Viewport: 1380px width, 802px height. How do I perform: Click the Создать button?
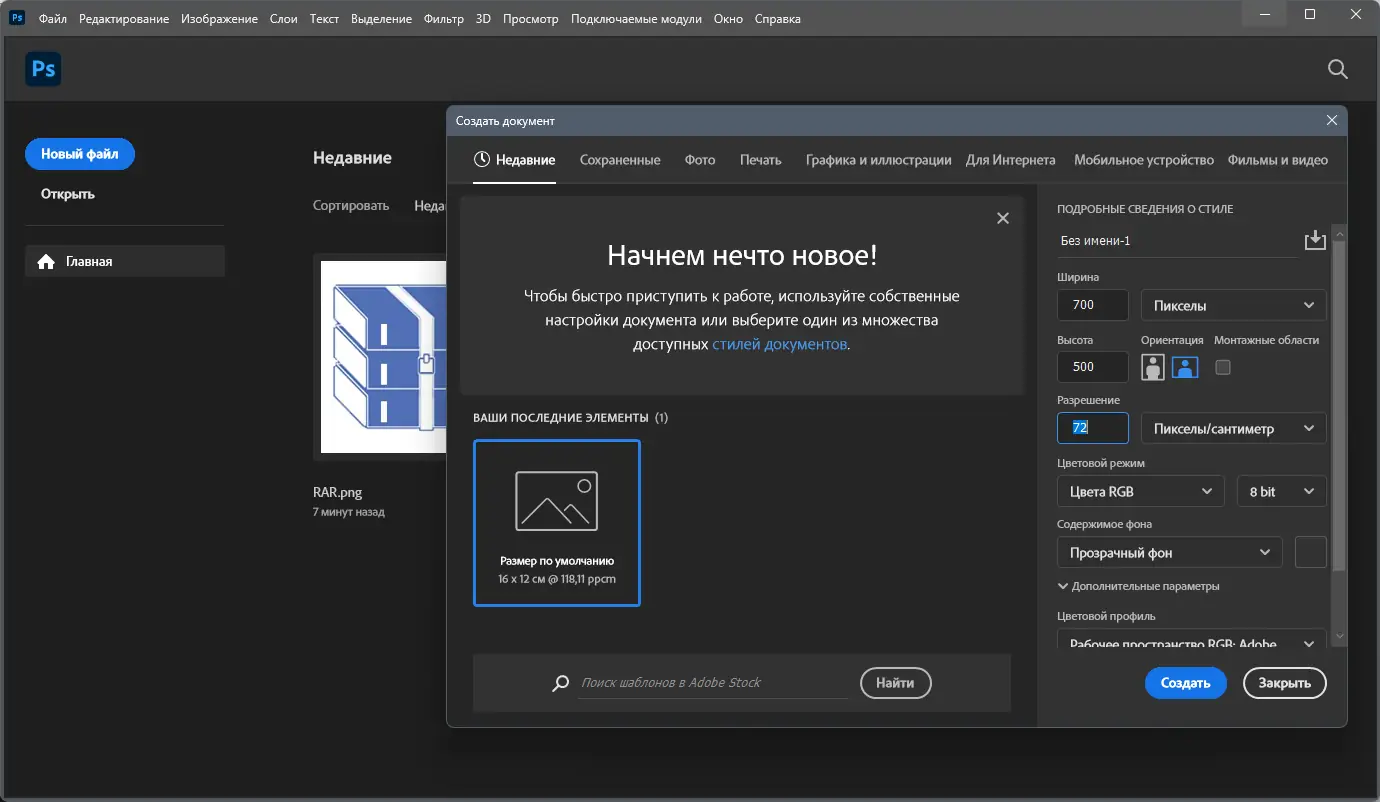[x=1185, y=683]
